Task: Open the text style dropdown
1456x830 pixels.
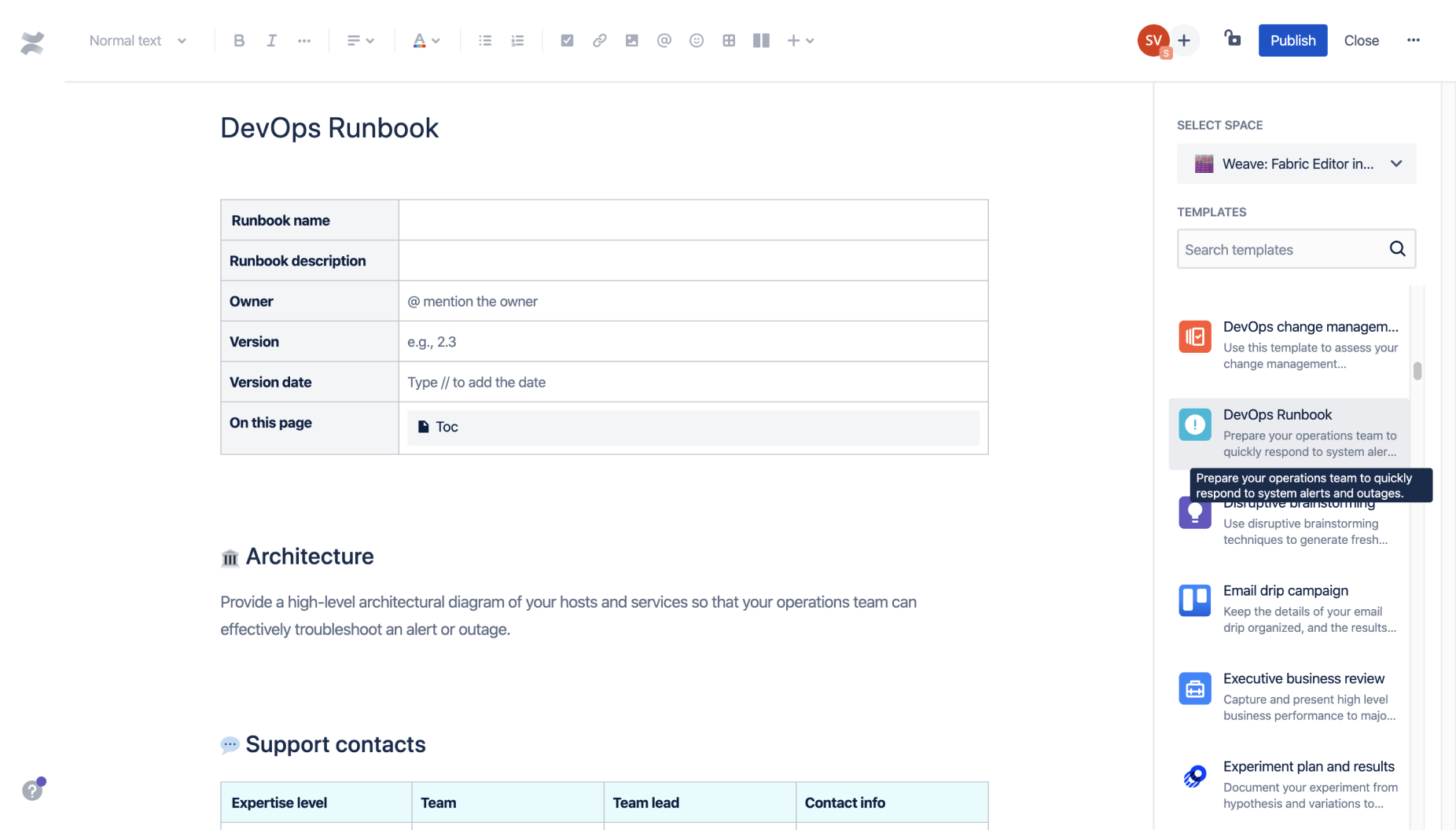Action: pyautogui.click(x=137, y=40)
